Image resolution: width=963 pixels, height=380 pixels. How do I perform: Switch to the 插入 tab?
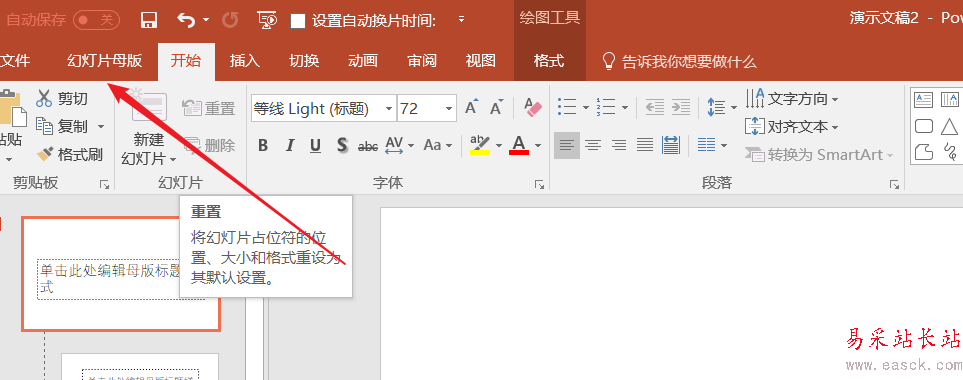tap(245, 61)
